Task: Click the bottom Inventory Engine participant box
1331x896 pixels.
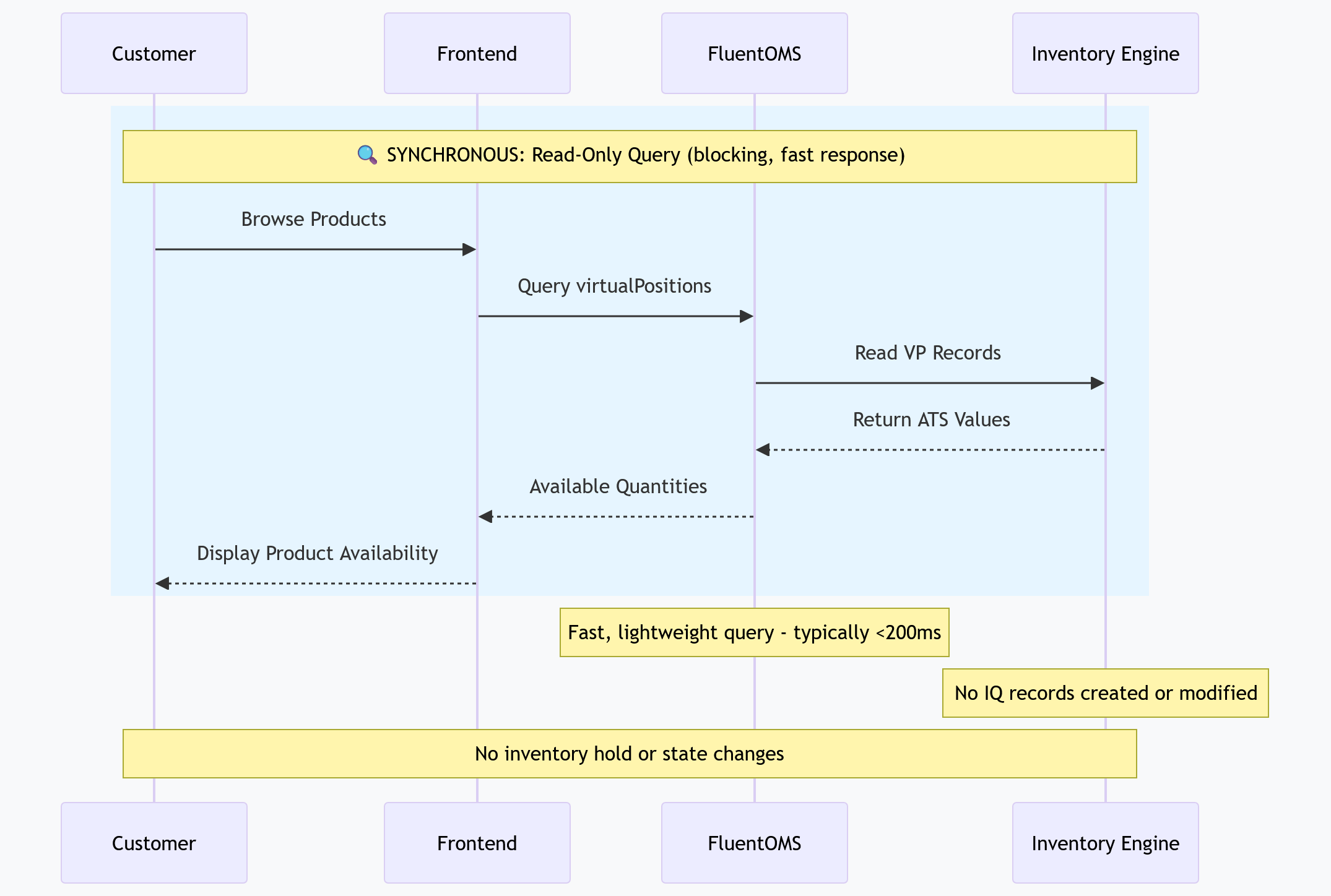Action: (x=1105, y=843)
